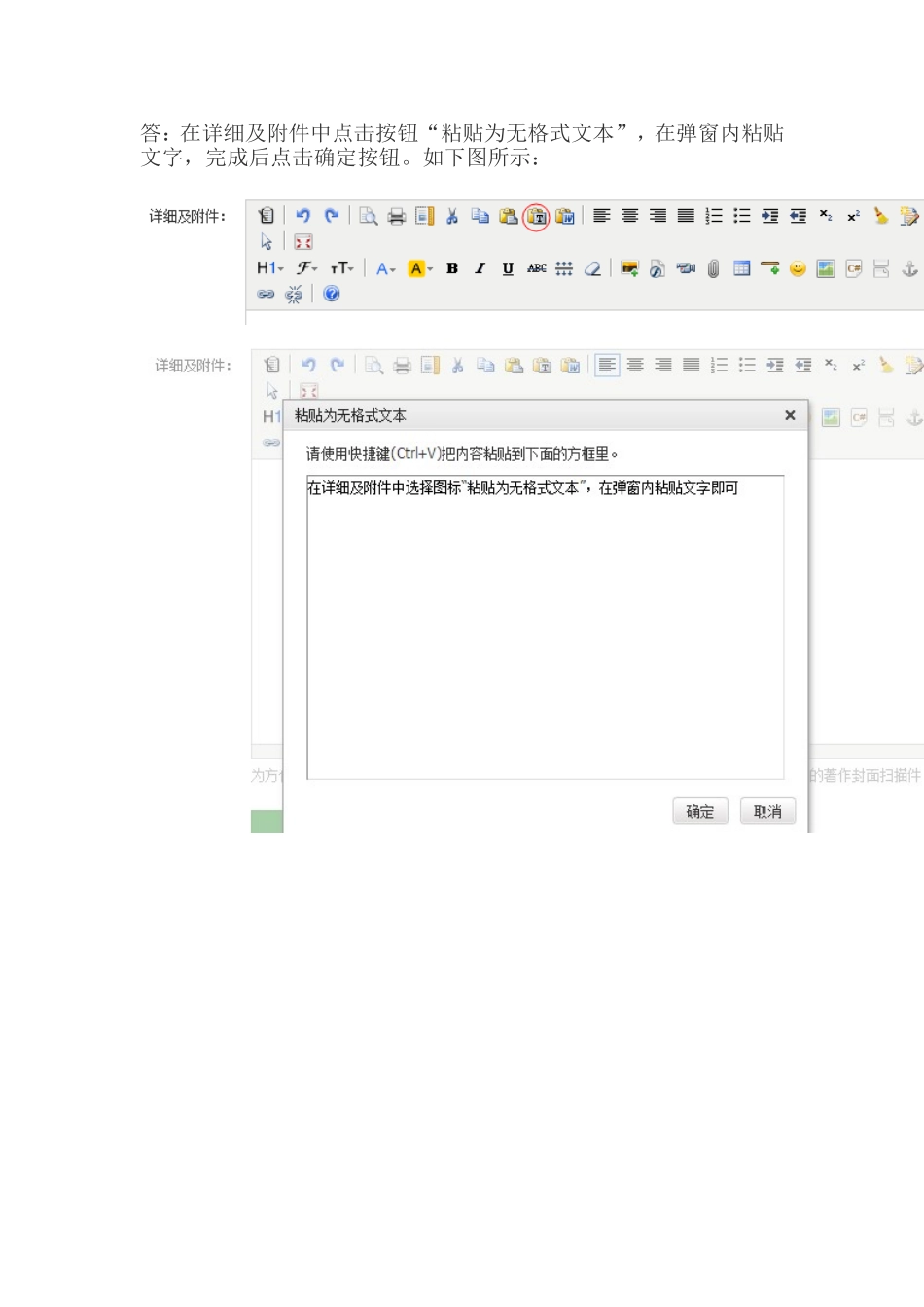Click 确定 to confirm pasted text
The height and width of the screenshot is (1307, 924).
coord(700,811)
